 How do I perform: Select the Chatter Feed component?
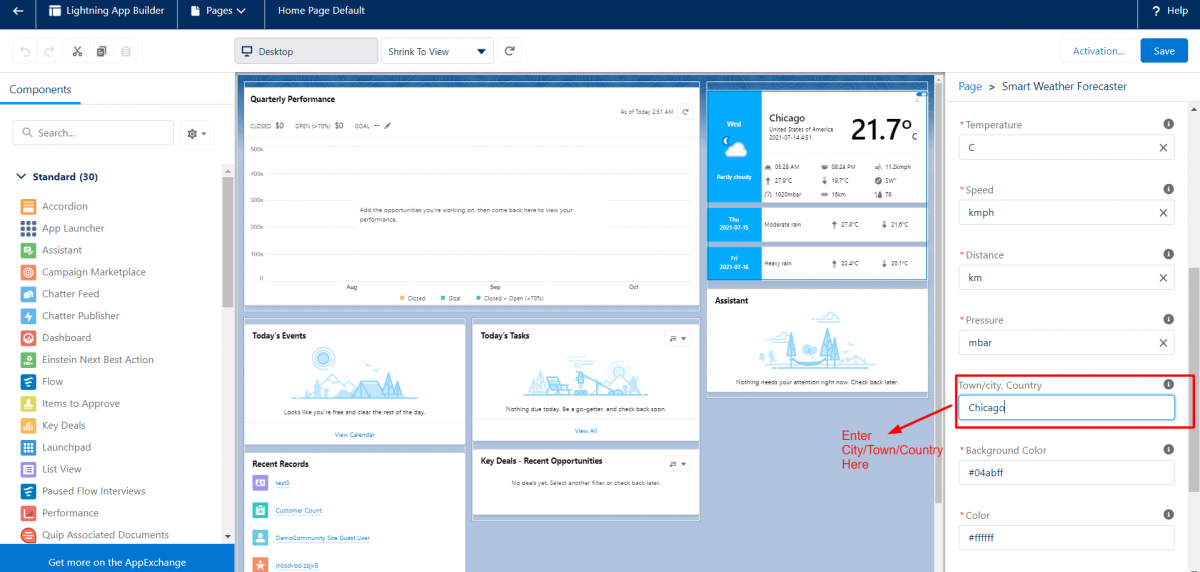[60, 294]
